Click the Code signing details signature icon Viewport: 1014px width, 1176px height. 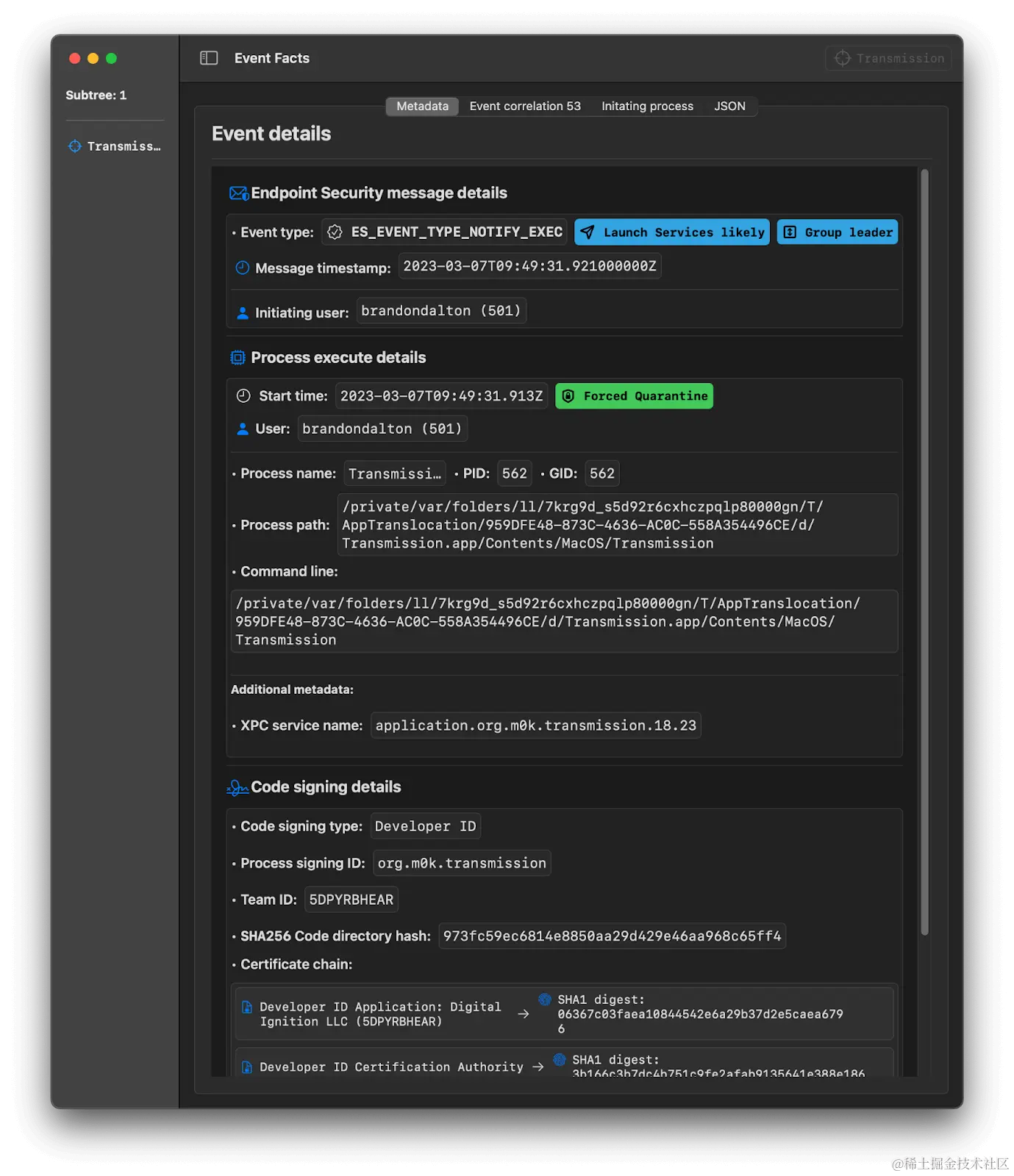tap(238, 787)
